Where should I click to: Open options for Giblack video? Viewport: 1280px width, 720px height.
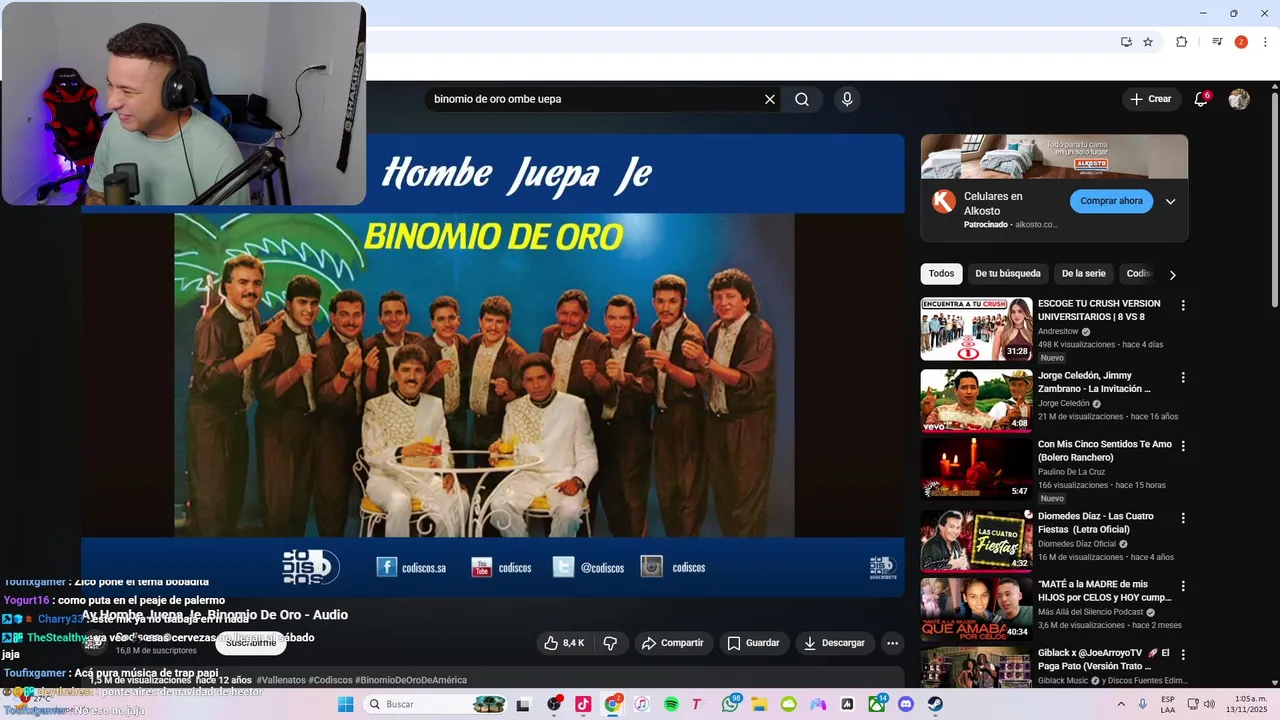[1183, 654]
